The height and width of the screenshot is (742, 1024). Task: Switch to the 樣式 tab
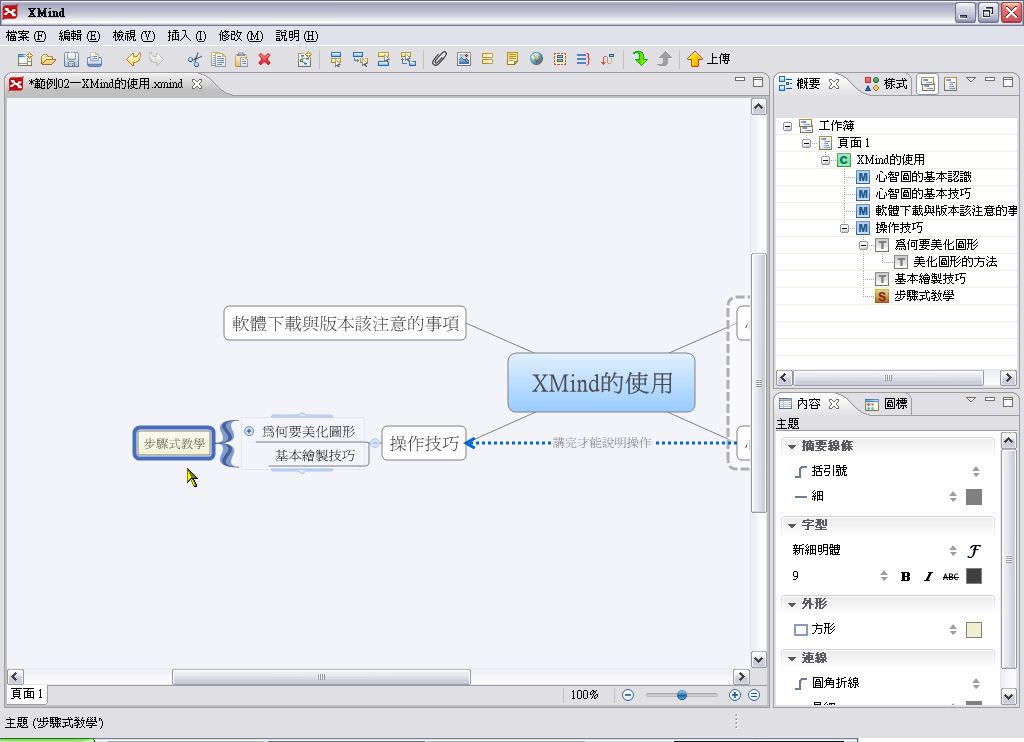pyautogui.click(x=886, y=84)
